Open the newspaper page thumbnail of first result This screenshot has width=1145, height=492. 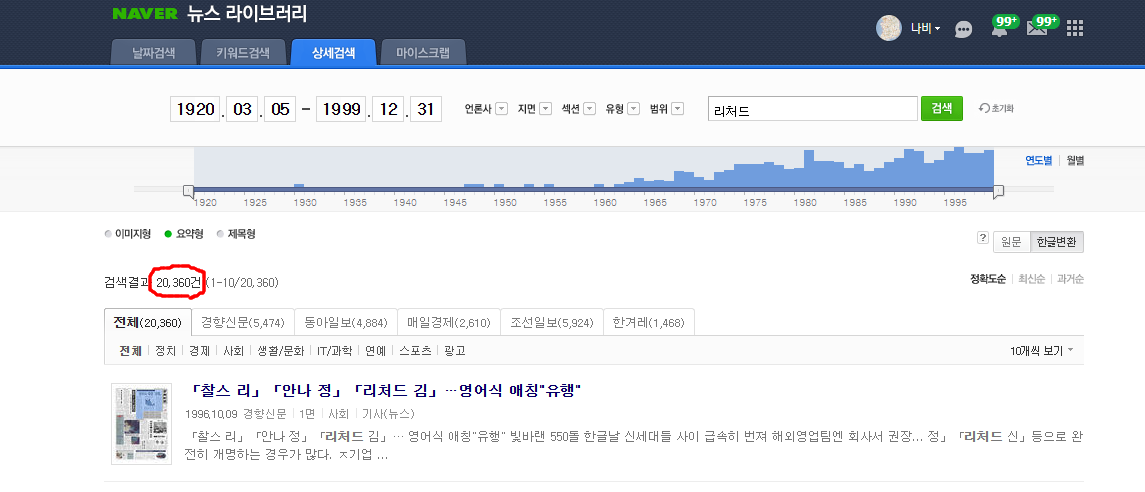142,423
